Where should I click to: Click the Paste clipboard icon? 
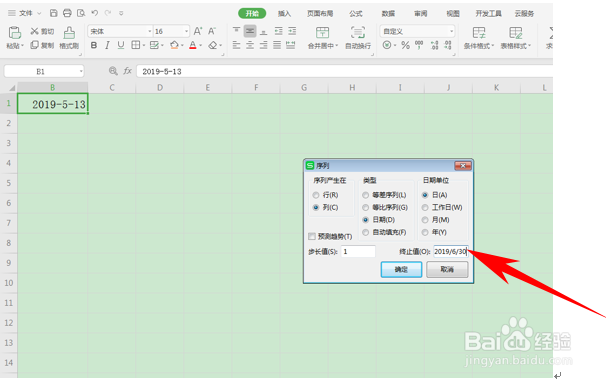click(x=14, y=32)
